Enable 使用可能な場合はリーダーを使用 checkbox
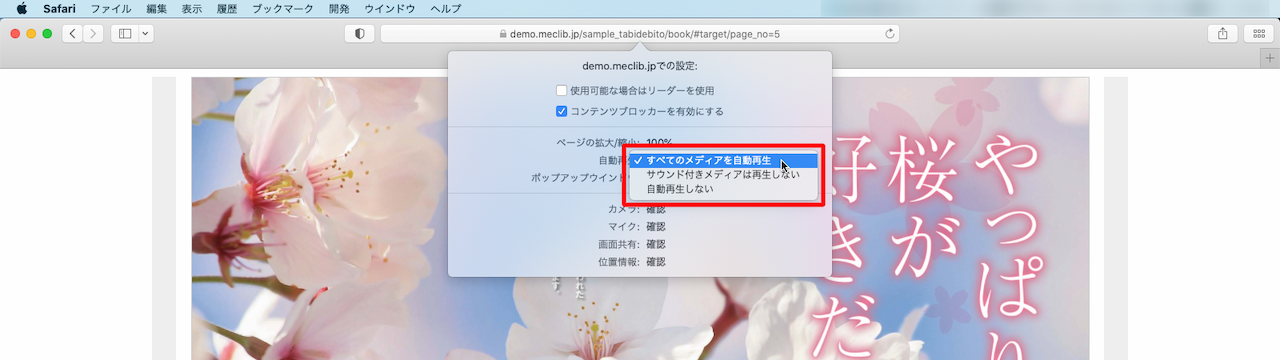1280x360 pixels. coord(562,91)
